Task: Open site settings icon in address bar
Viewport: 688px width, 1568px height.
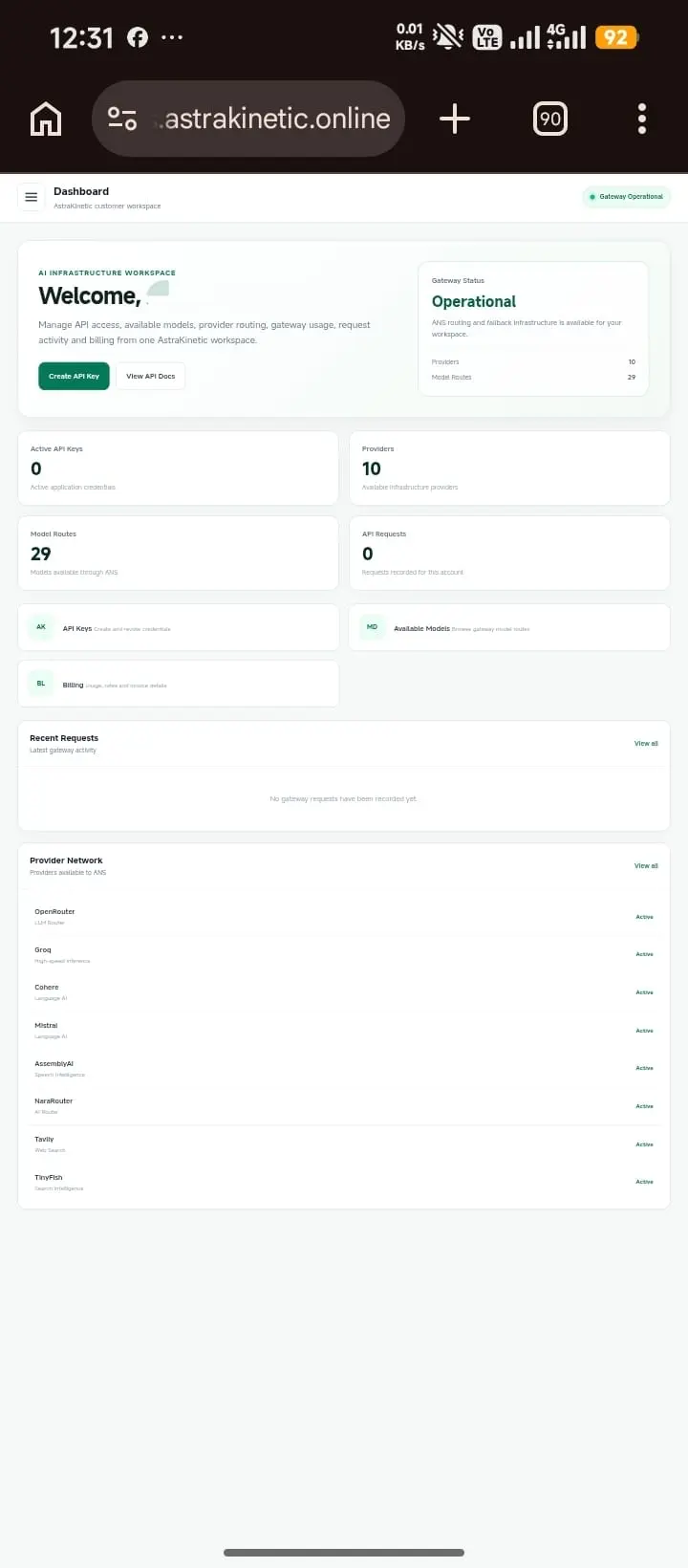Action: (122, 119)
